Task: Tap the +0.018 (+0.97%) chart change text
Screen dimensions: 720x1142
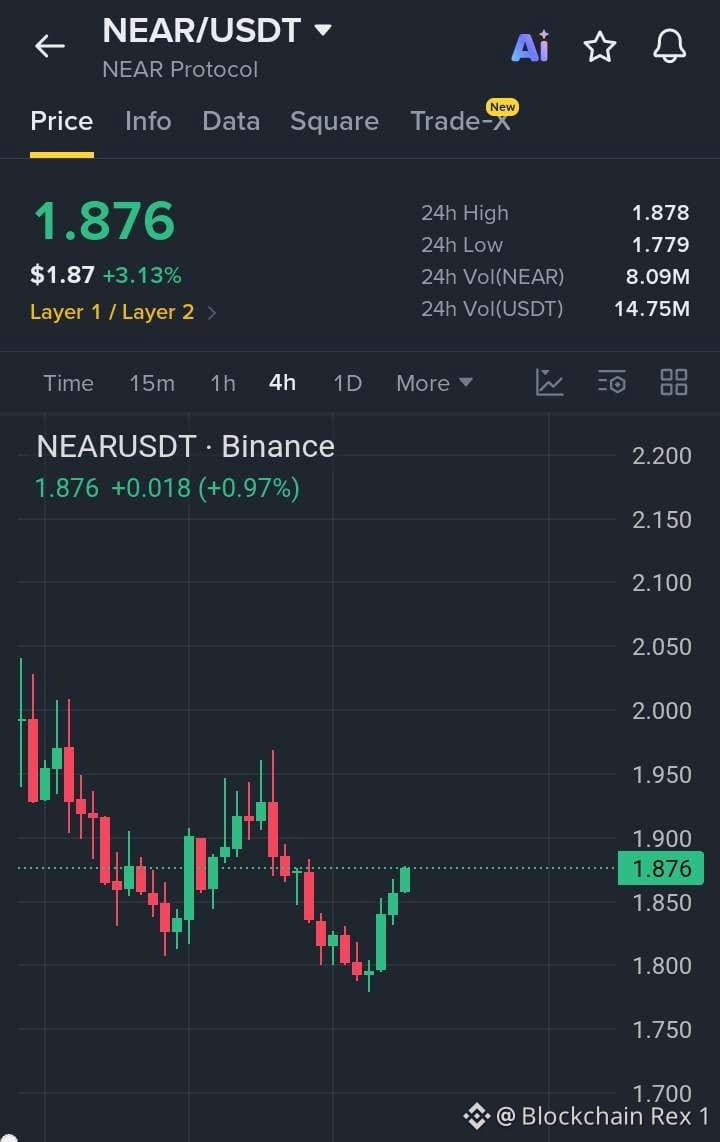Action: click(205, 488)
